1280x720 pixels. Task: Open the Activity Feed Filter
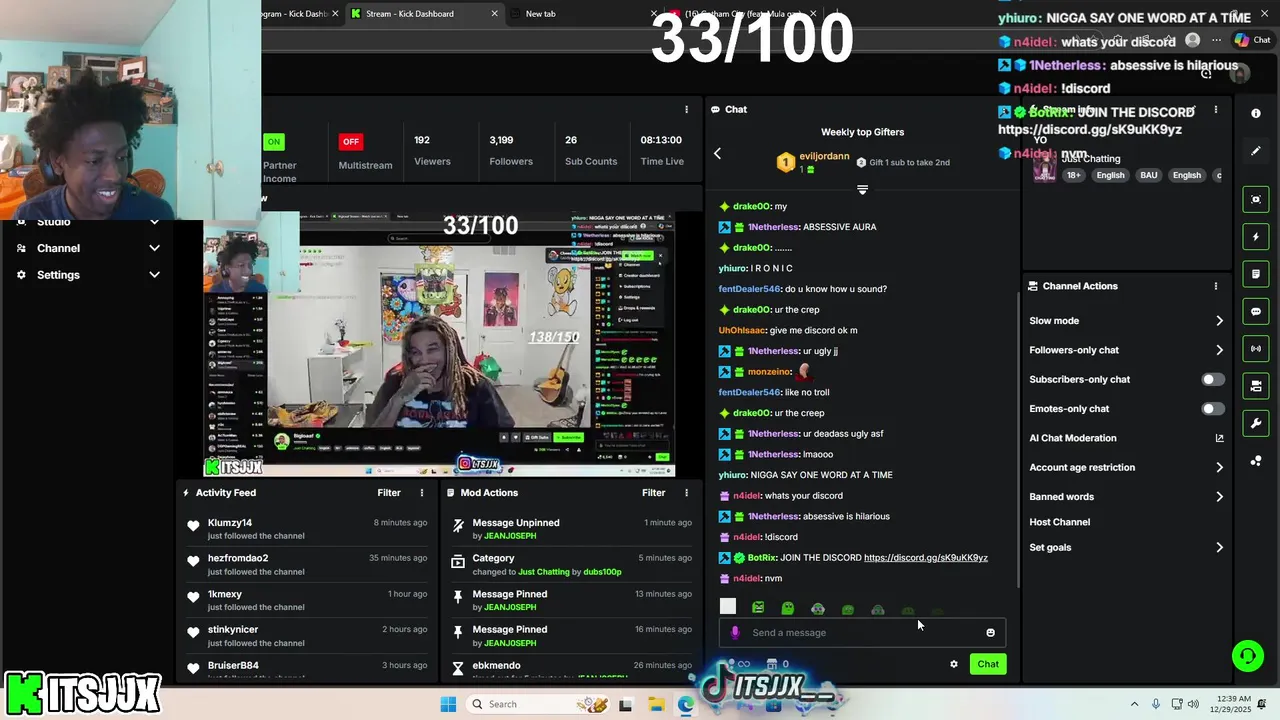click(x=389, y=493)
